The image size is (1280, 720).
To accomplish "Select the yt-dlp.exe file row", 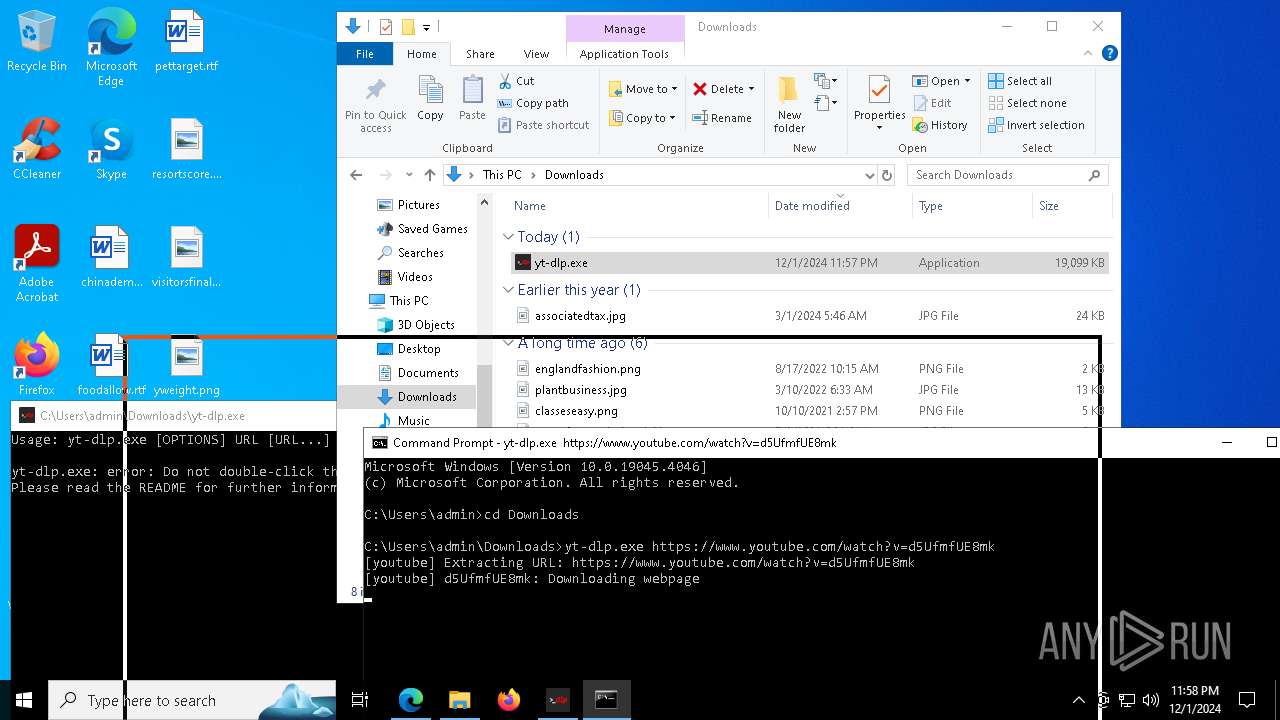I will pos(810,263).
